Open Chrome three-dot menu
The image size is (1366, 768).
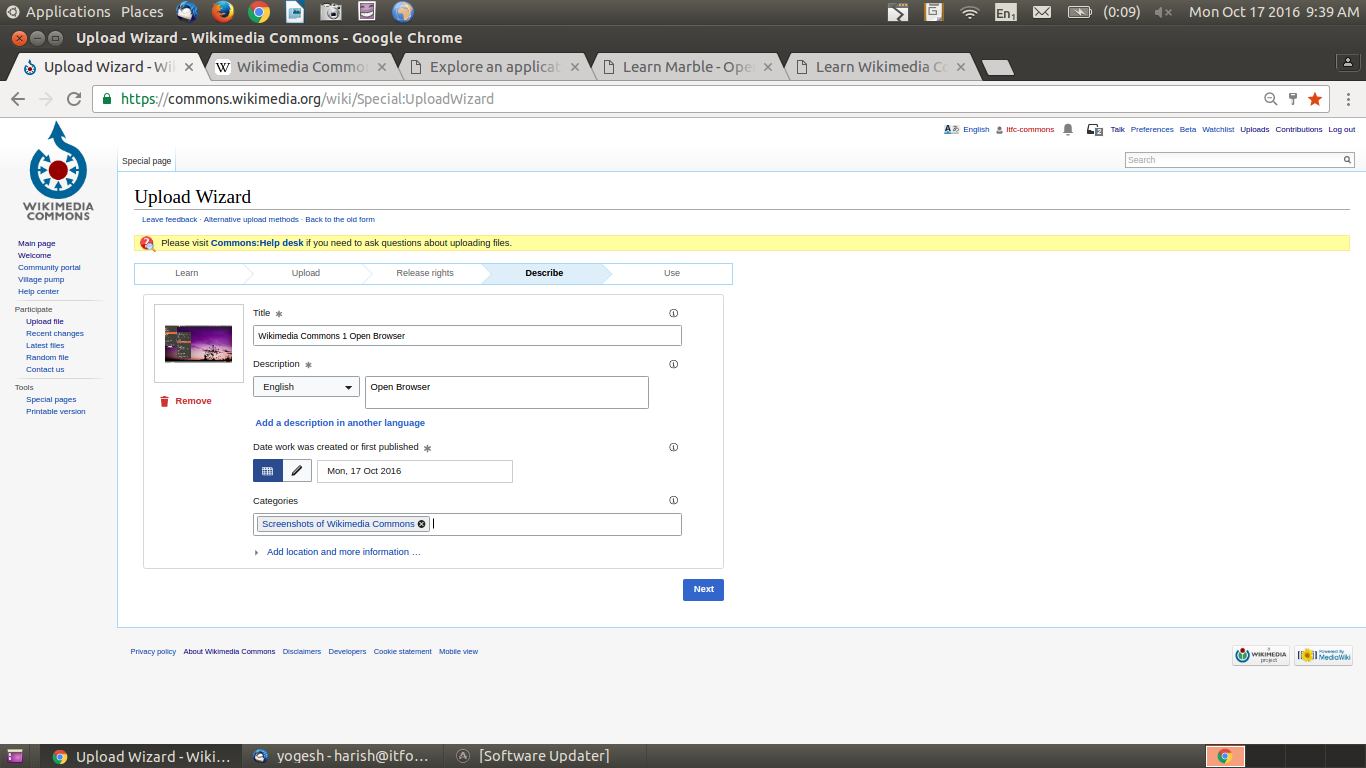1349,99
